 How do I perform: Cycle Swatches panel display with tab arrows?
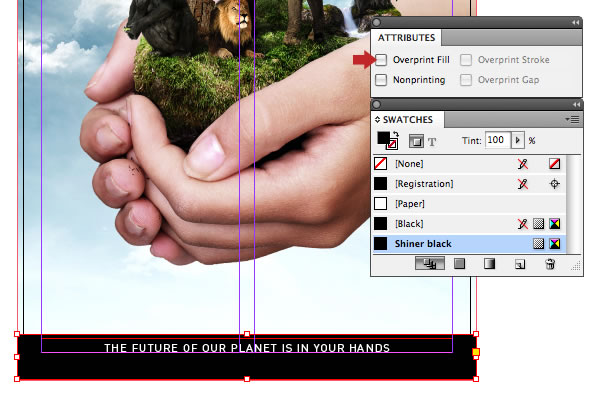377,120
